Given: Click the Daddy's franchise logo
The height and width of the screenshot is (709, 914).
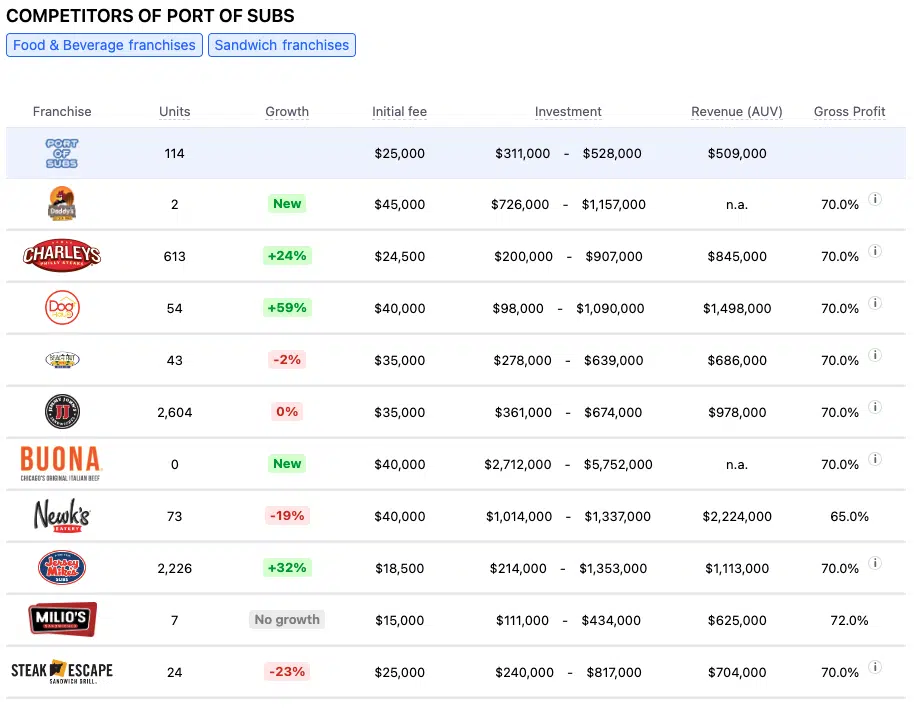Looking at the screenshot, I should tap(62, 204).
